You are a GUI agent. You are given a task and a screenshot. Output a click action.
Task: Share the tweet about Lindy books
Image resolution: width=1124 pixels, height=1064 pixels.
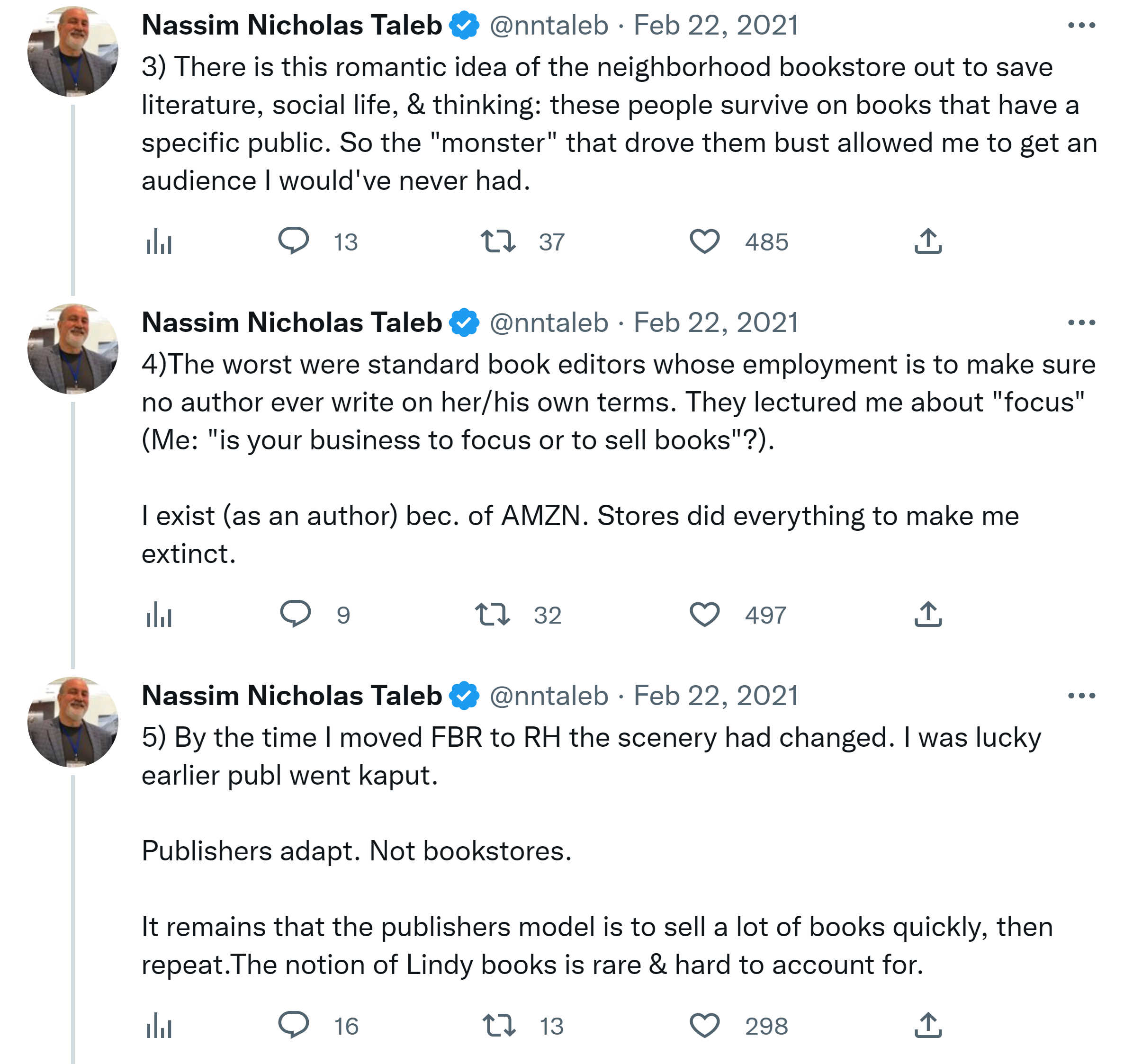click(x=928, y=1026)
